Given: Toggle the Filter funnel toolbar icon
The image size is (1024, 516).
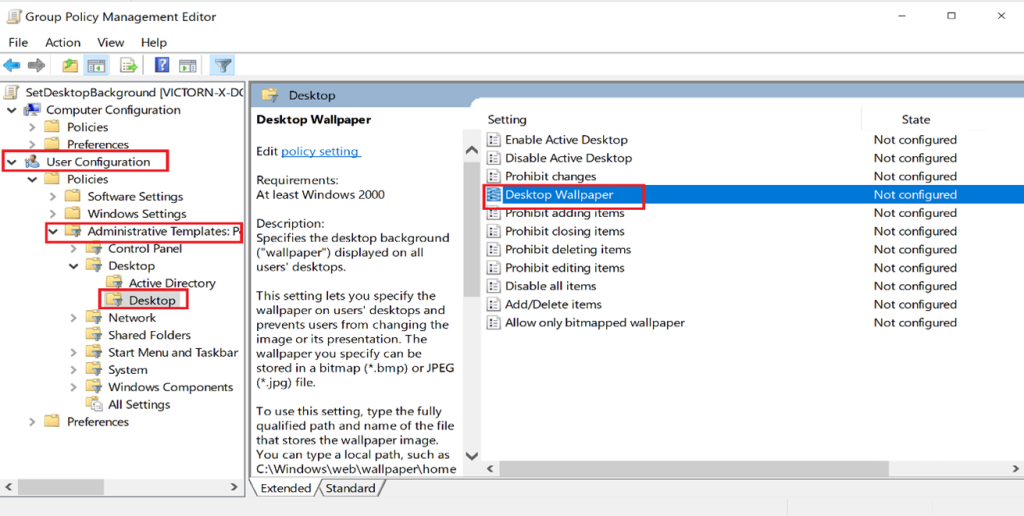Looking at the screenshot, I should tap(223, 66).
